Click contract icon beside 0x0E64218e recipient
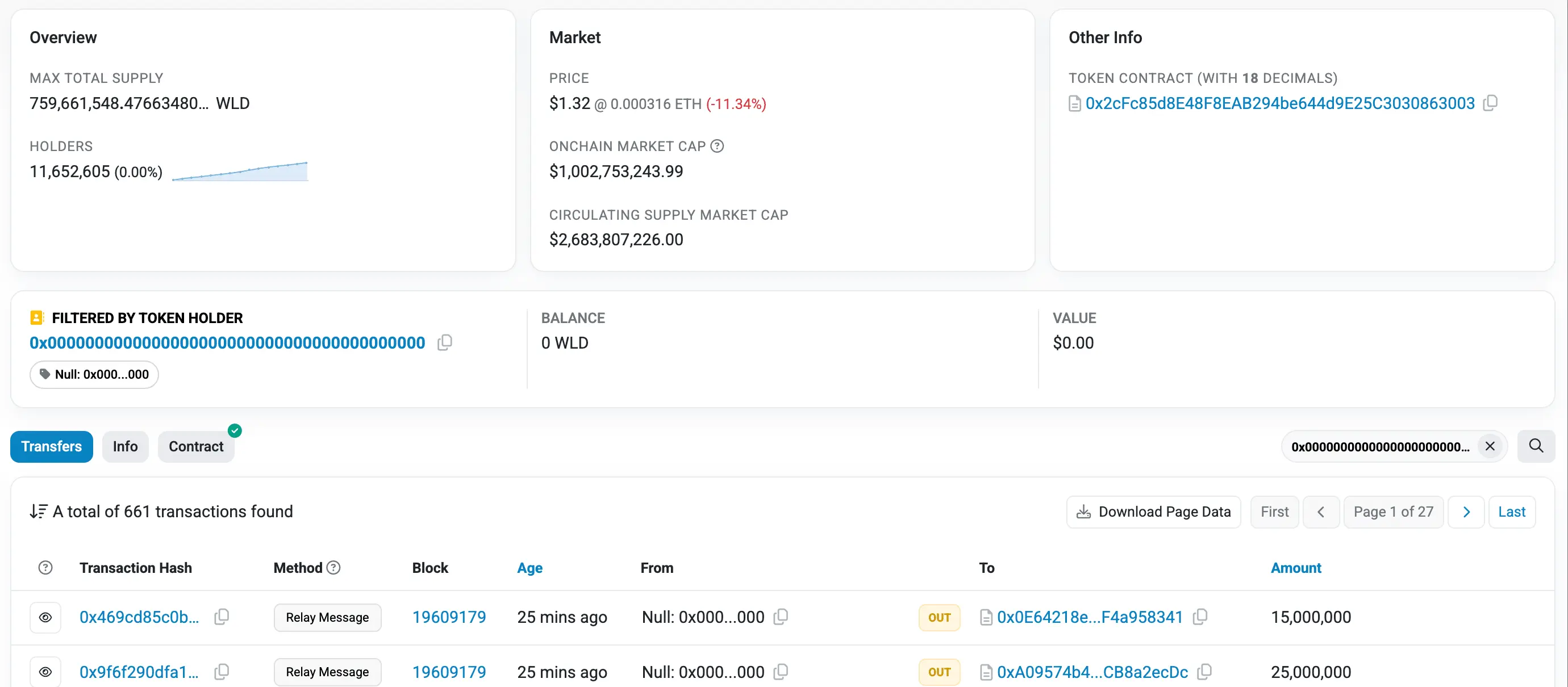Image resolution: width=1568 pixels, height=687 pixels. 986,618
